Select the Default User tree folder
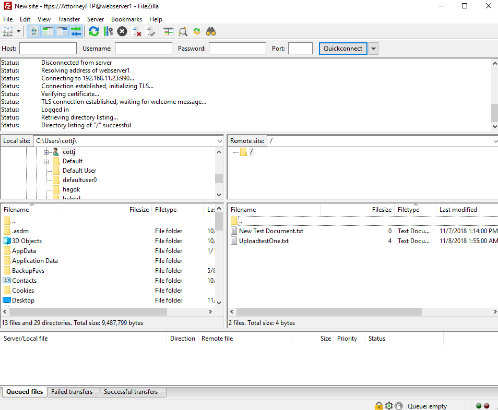Screen dimensions: 498x410 (79, 171)
